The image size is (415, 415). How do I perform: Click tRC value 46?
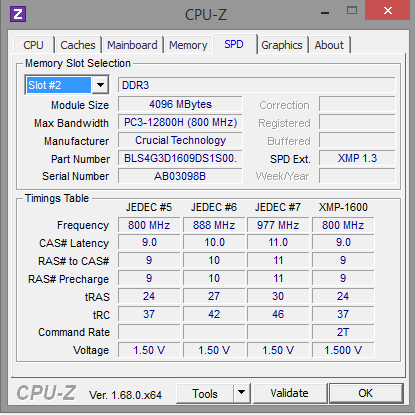click(278, 314)
